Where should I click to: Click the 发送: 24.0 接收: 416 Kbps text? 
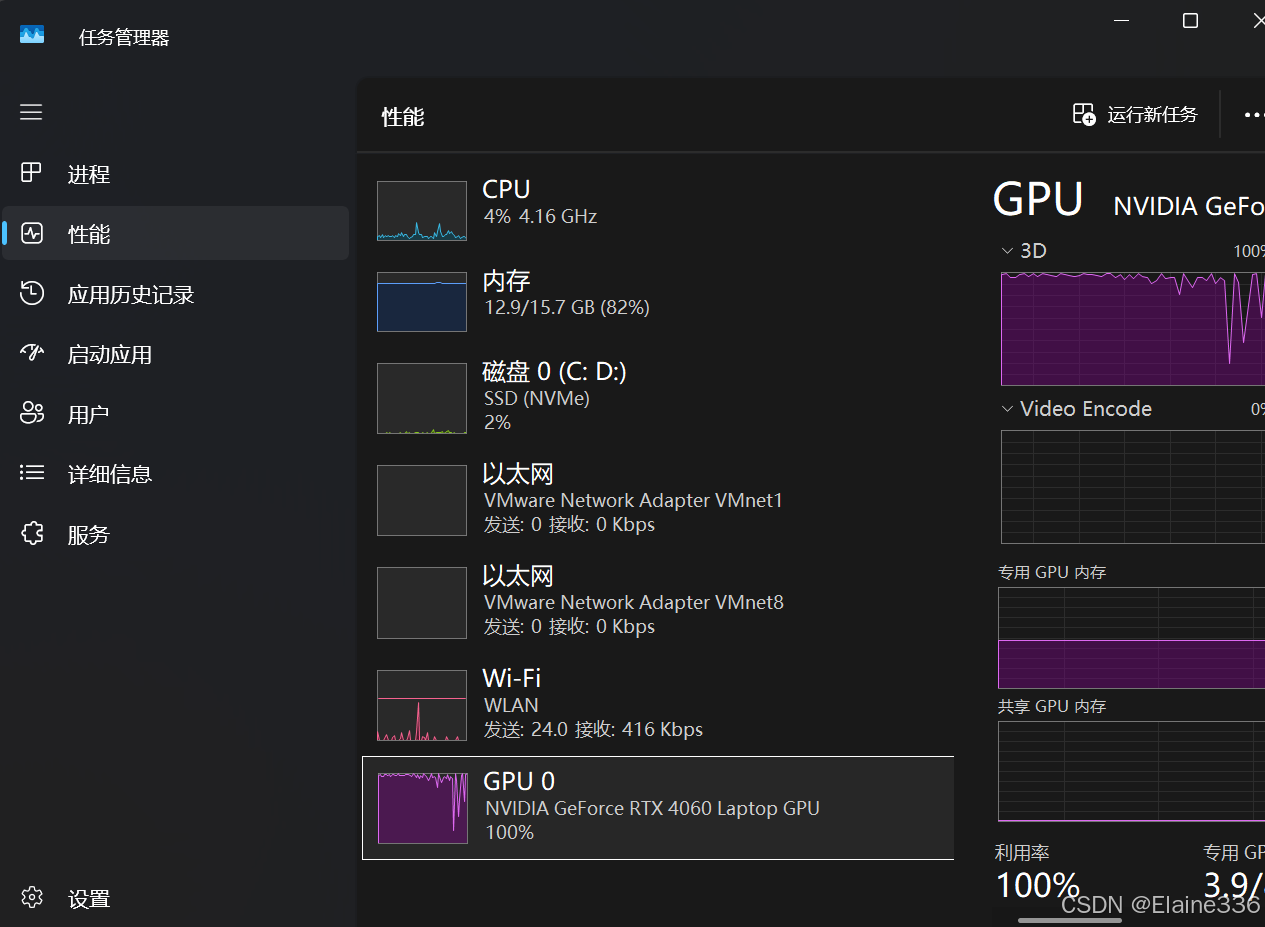[x=593, y=729]
